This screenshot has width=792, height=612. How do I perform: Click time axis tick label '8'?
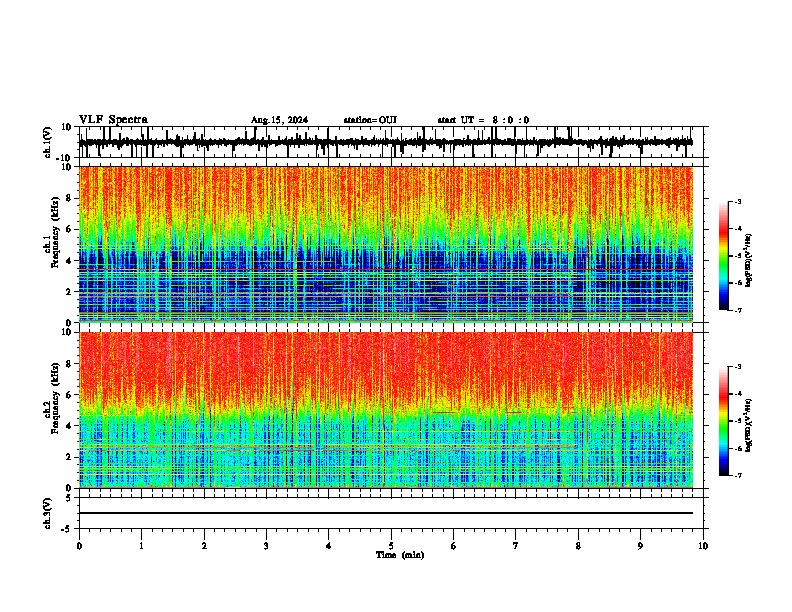[x=578, y=546]
